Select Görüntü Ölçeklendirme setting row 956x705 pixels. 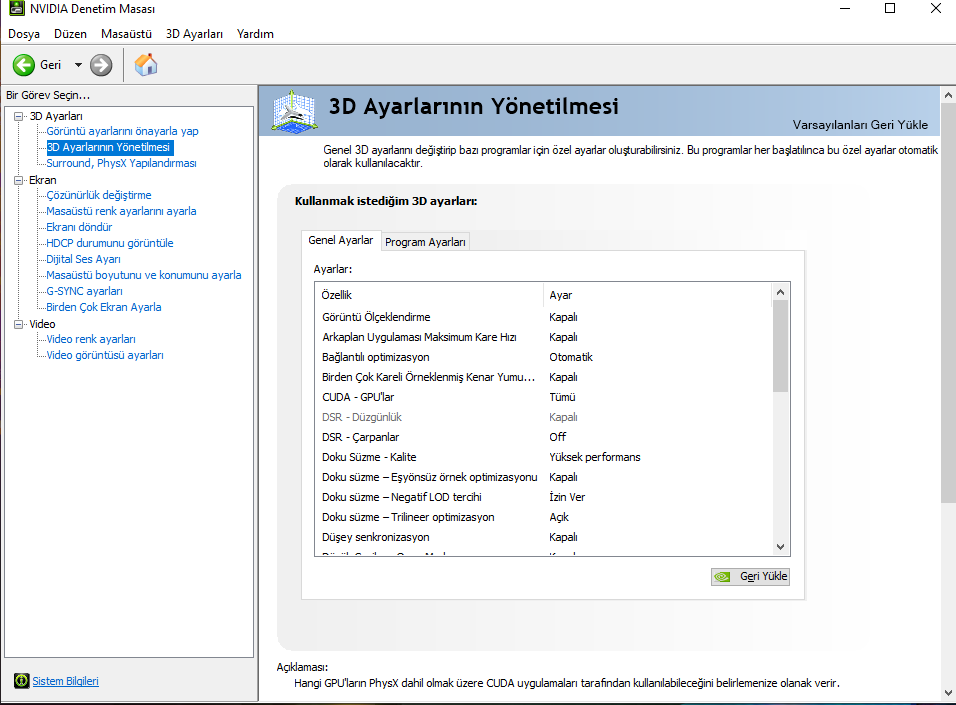[x=543, y=317]
